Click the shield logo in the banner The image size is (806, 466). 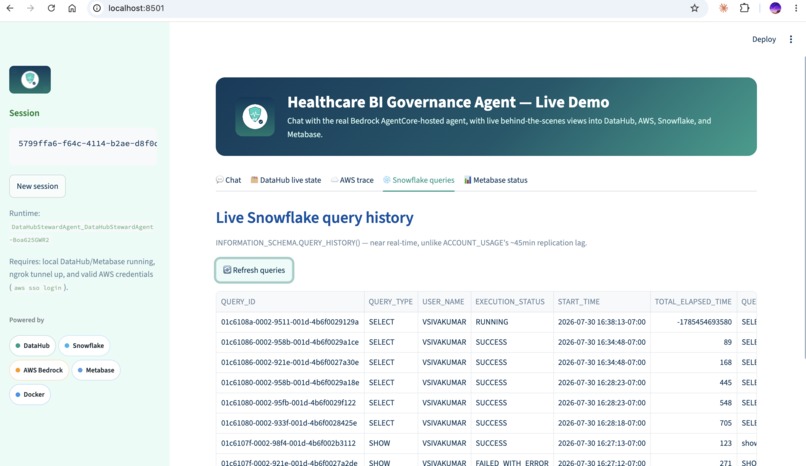(x=255, y=117)
